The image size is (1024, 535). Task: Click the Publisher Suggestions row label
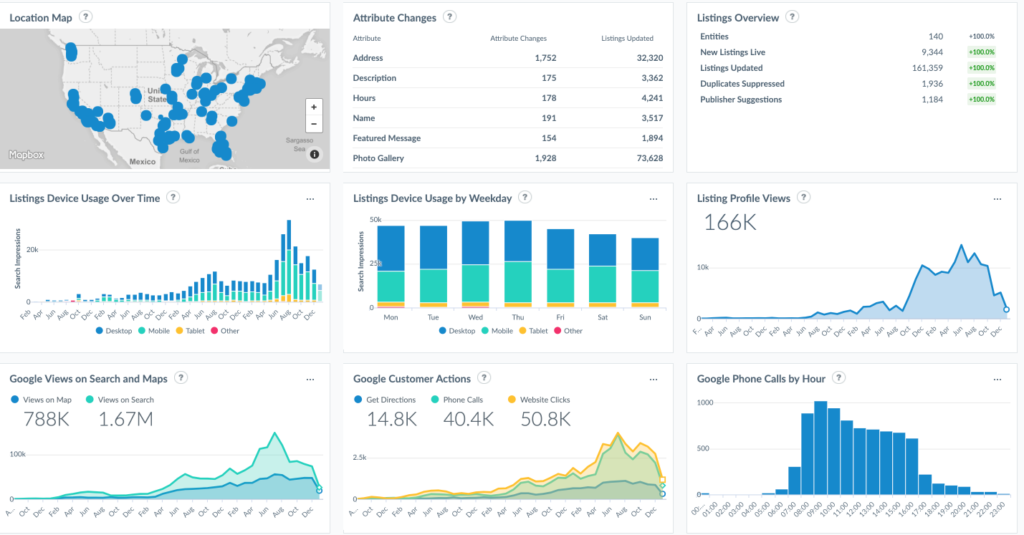pos(741,99)
